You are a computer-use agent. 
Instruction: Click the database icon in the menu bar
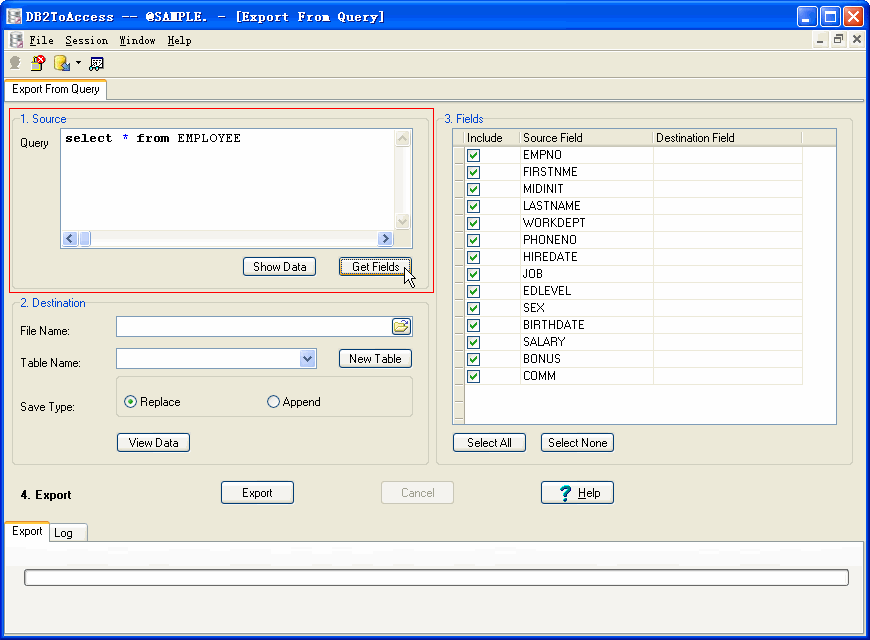pos(17,40)
